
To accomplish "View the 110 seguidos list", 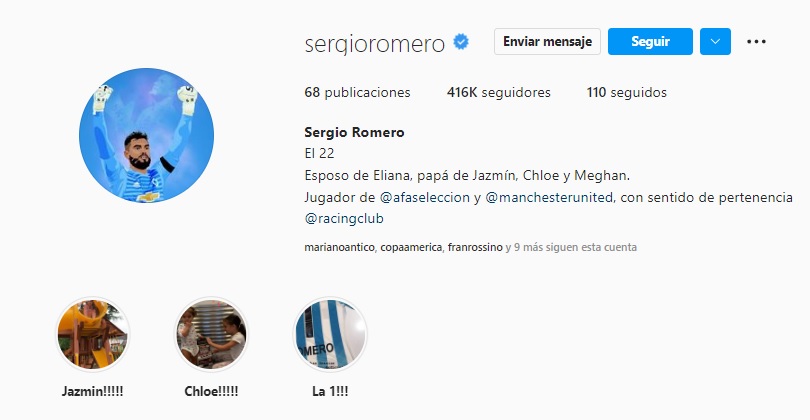I will (x=627, y=92).
